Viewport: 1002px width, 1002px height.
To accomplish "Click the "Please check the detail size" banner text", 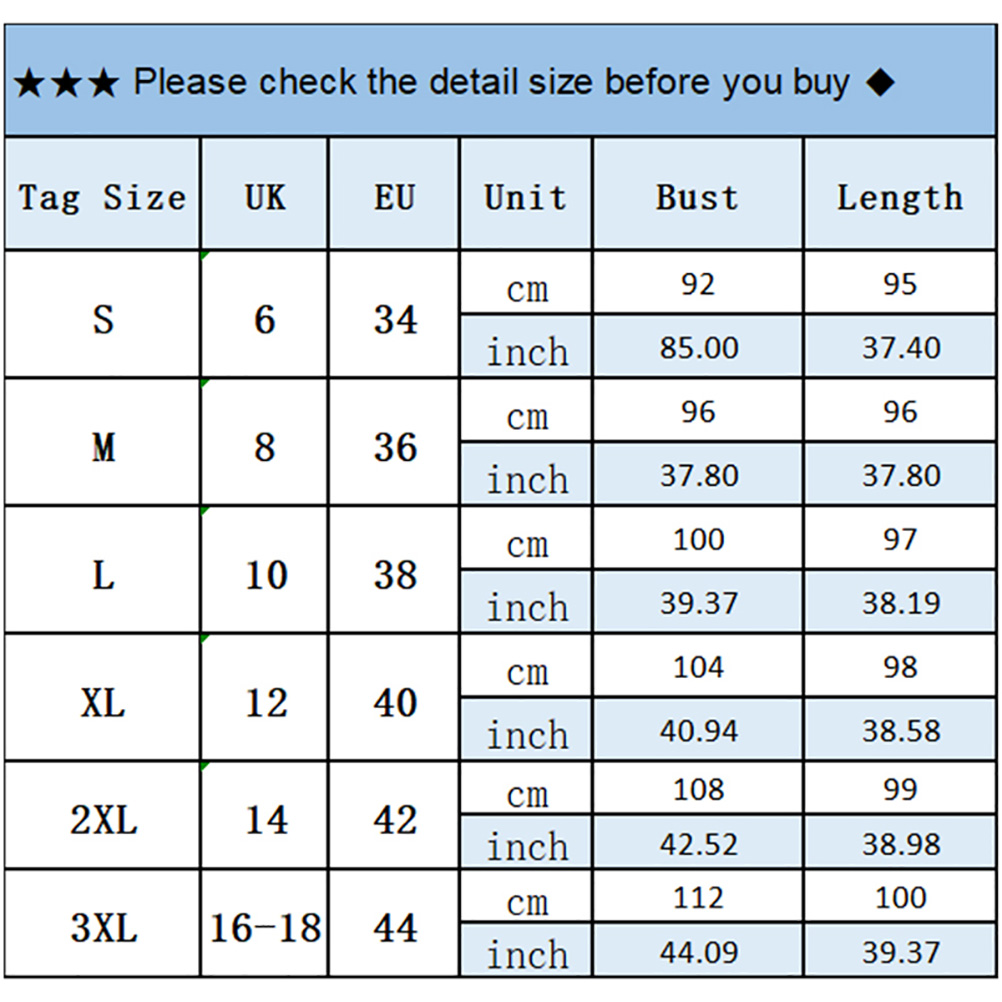I will coord(490,83).
